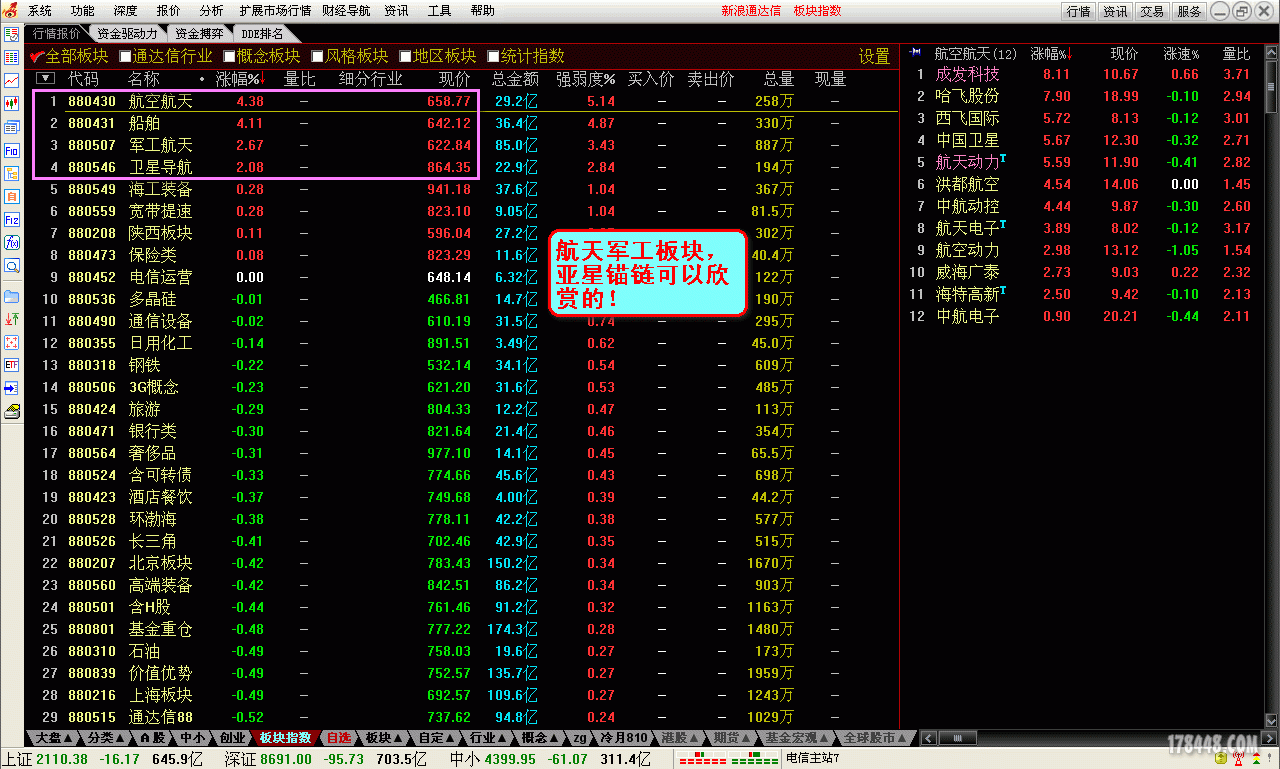Switch to the DDE排名 tab

pyautogui.click(x=262, y=33)
